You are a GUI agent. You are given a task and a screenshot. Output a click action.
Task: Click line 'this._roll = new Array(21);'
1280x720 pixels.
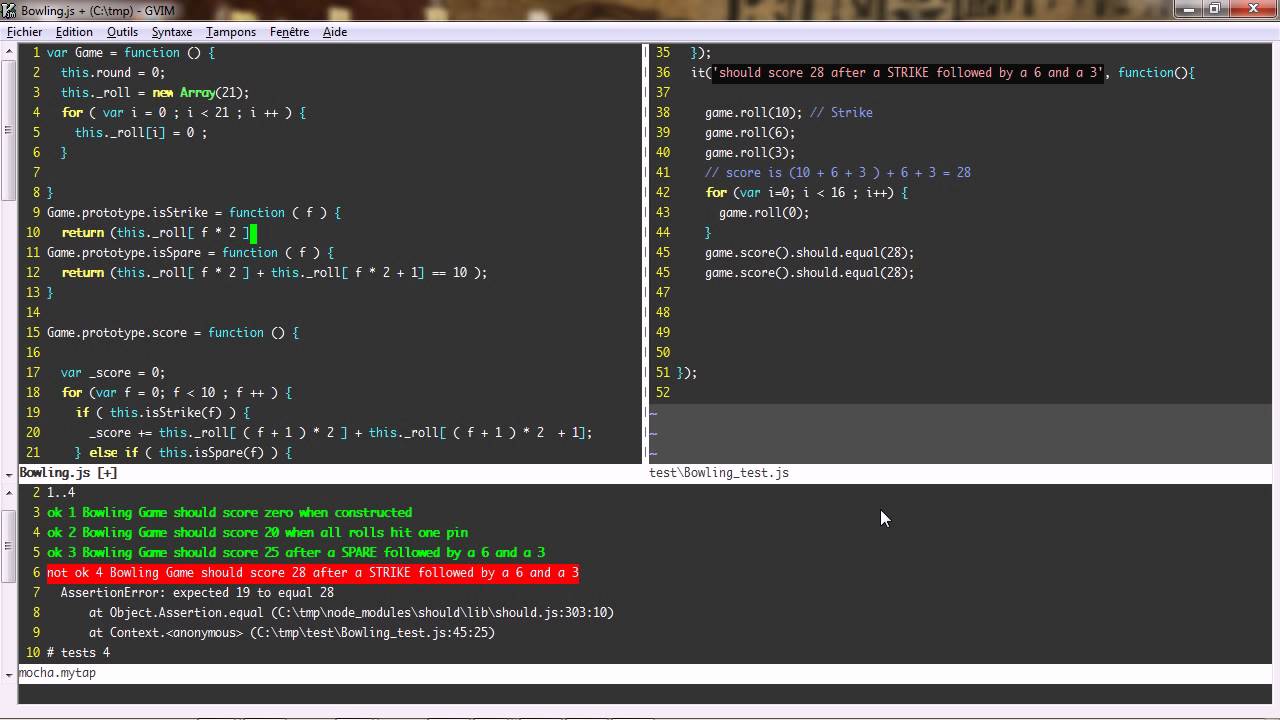pos(155,93)
